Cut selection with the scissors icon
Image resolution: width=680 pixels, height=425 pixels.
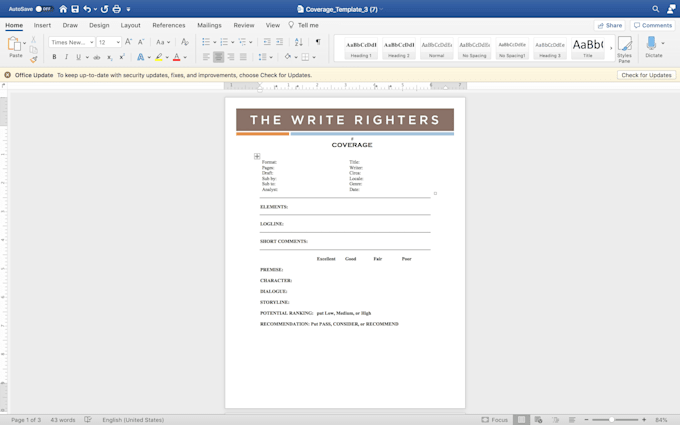[x=33, y=39]
